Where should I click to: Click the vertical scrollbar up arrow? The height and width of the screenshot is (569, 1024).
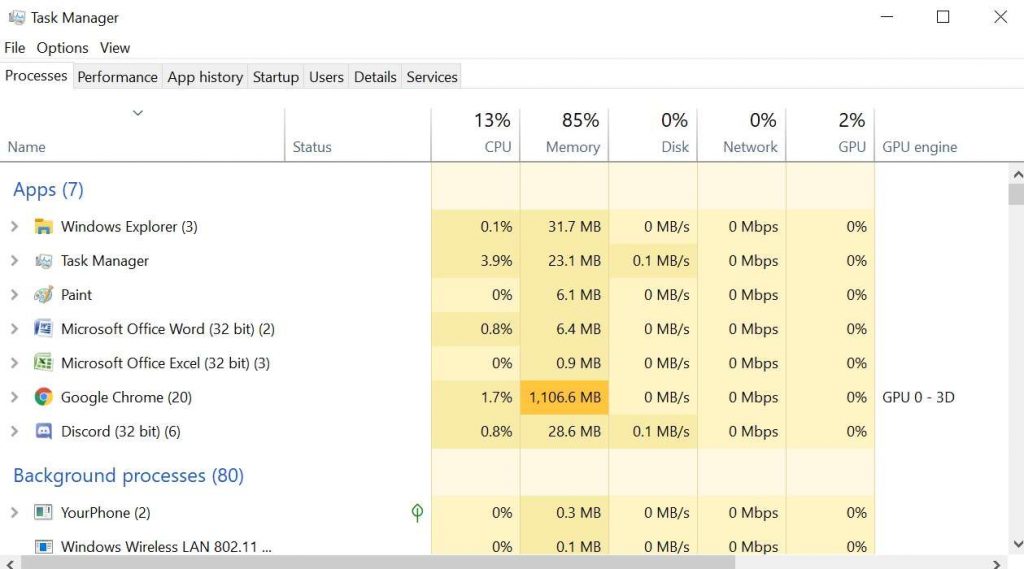(1017, 174)
